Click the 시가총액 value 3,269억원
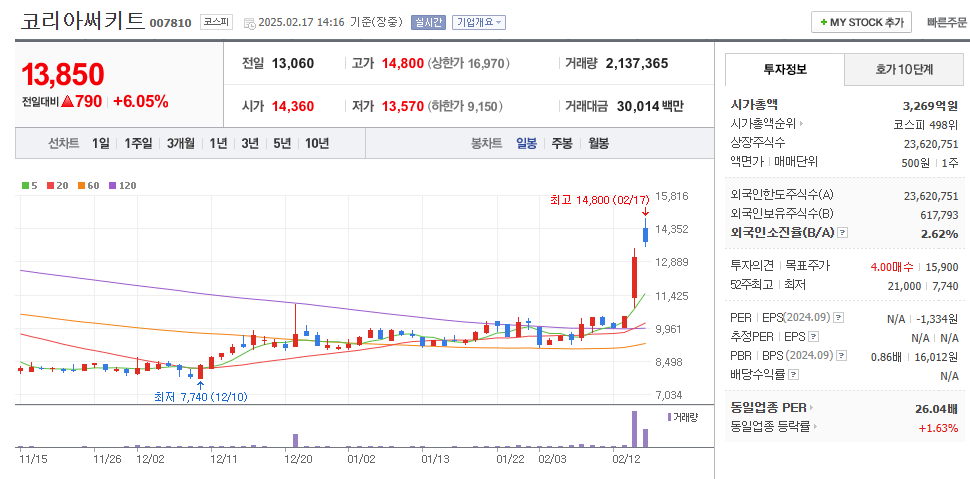 point(930,105)
